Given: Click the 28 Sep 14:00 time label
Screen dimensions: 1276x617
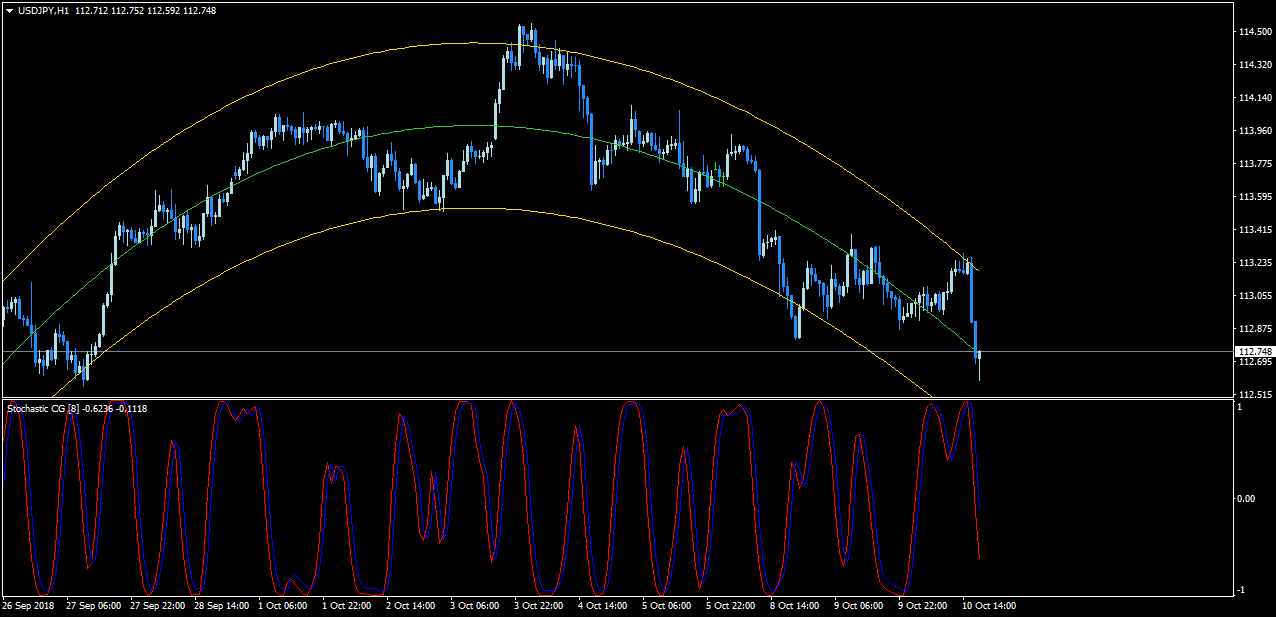Looking at the screenshot, I should pyautogui.click(x=221, y=606).
